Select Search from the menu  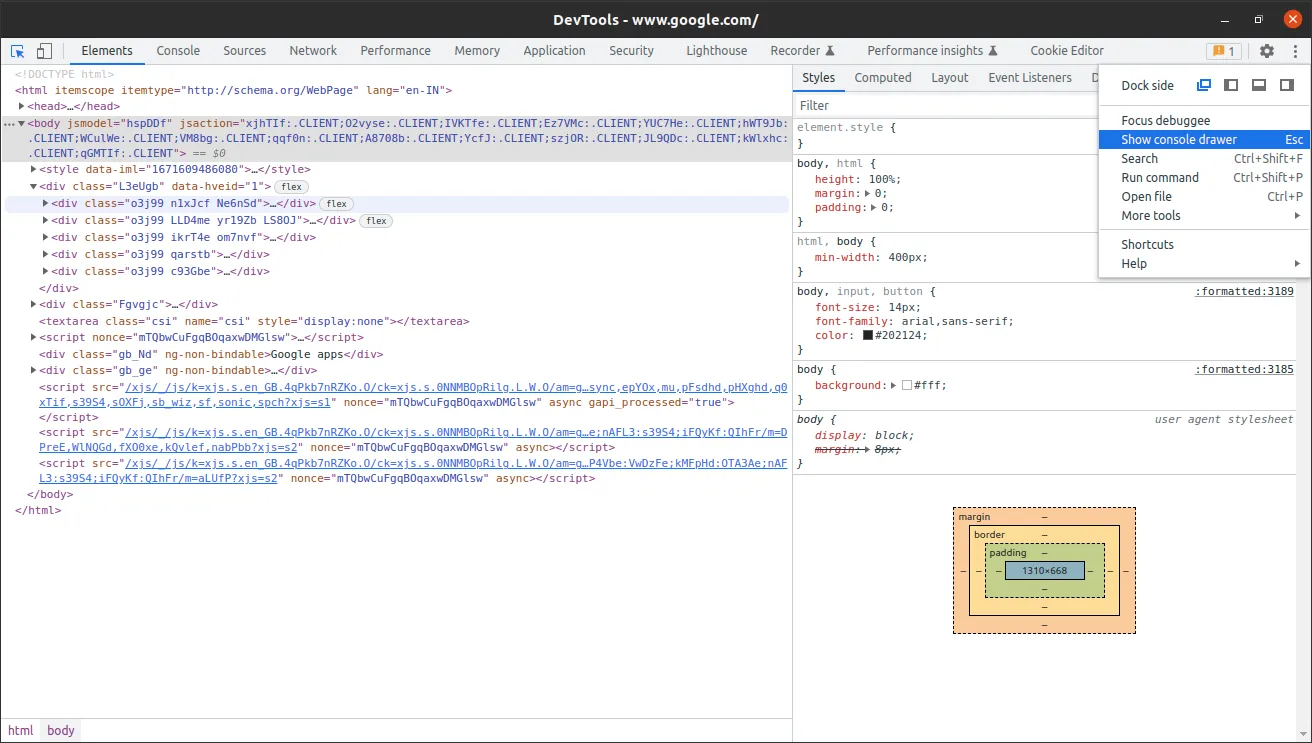pyautogui.click(x=1204, y=159)
